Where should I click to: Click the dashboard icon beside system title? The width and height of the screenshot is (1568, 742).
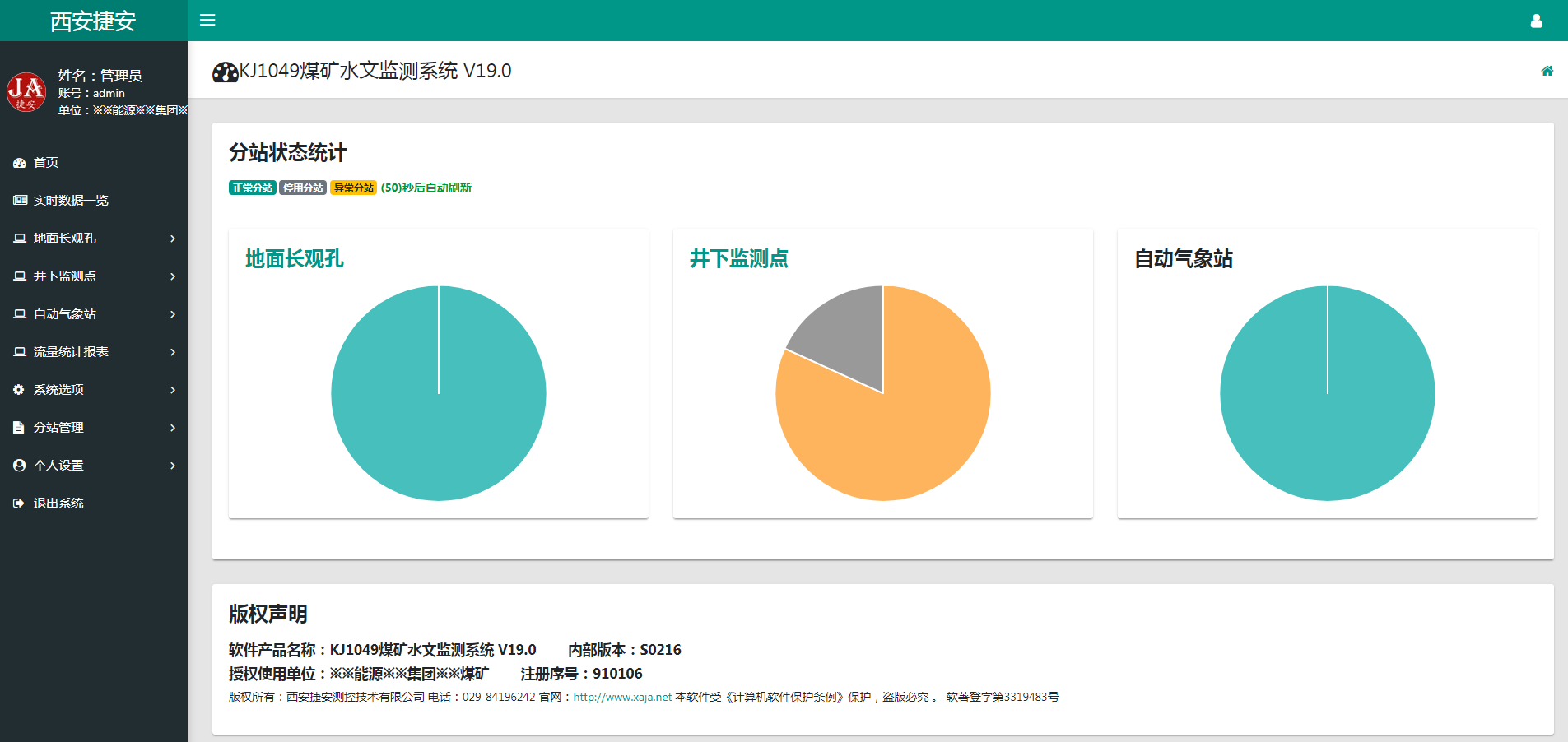(225, 72)
